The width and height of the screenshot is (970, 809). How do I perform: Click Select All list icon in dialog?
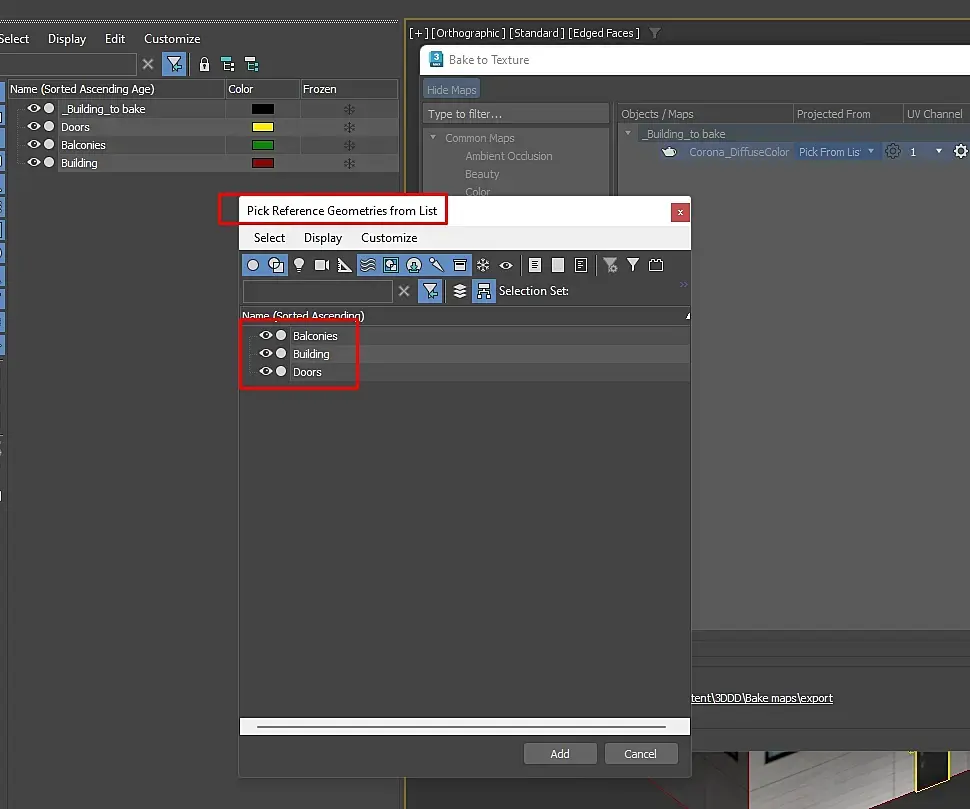[535, 265]
